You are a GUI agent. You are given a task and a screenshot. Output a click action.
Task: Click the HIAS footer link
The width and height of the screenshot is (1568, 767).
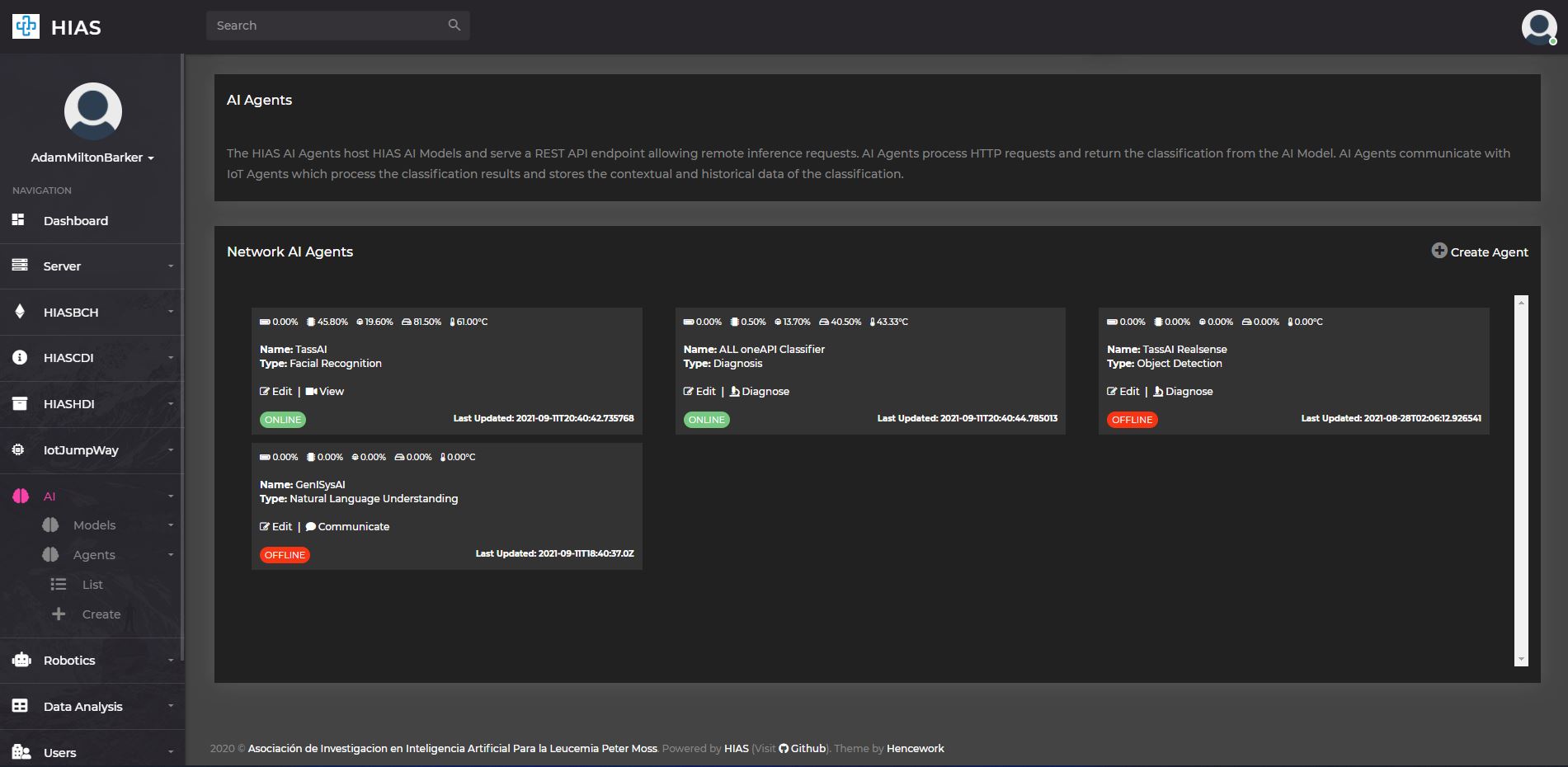coord(737,749)
